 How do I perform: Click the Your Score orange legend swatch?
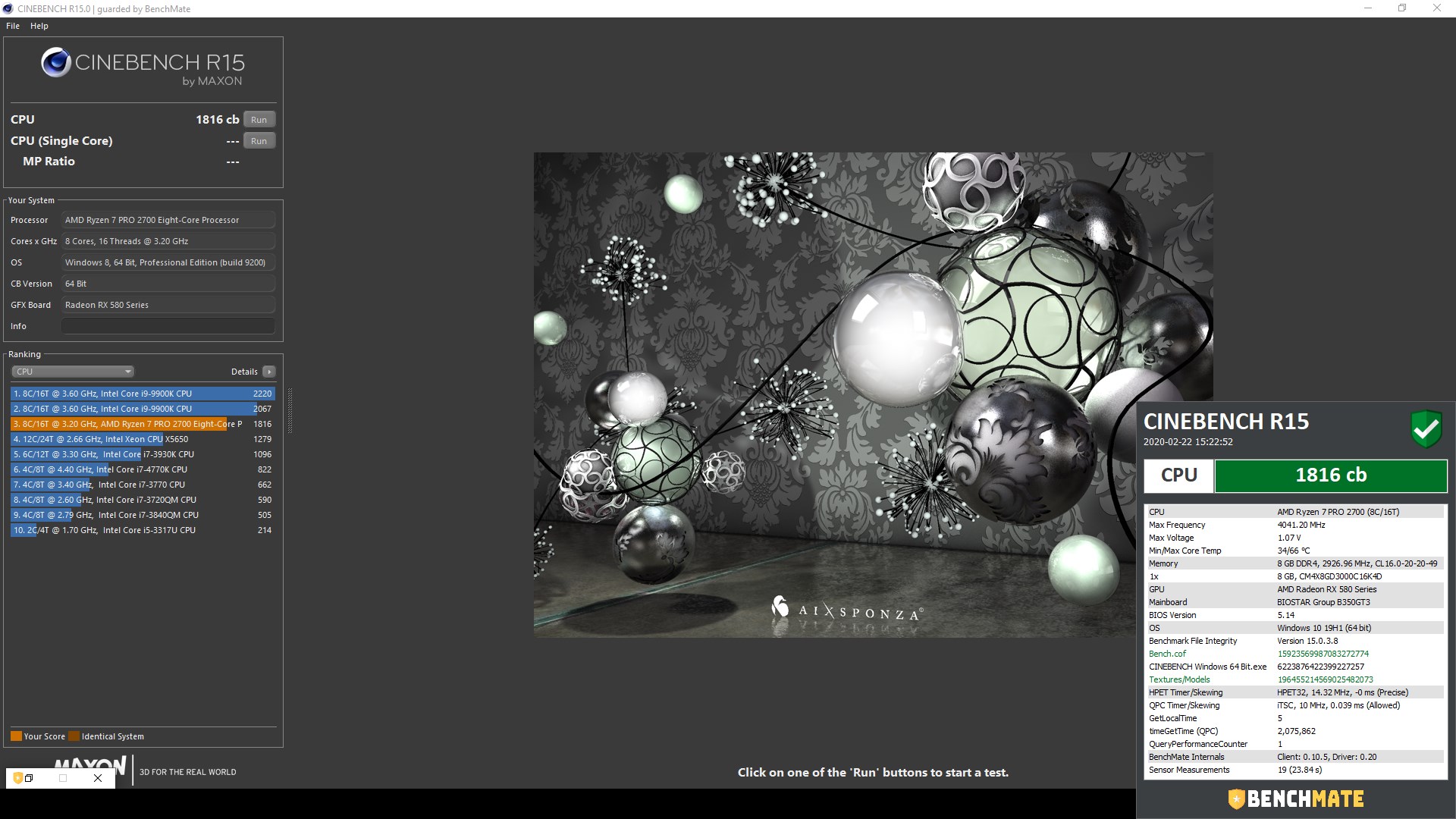[16, 736]
